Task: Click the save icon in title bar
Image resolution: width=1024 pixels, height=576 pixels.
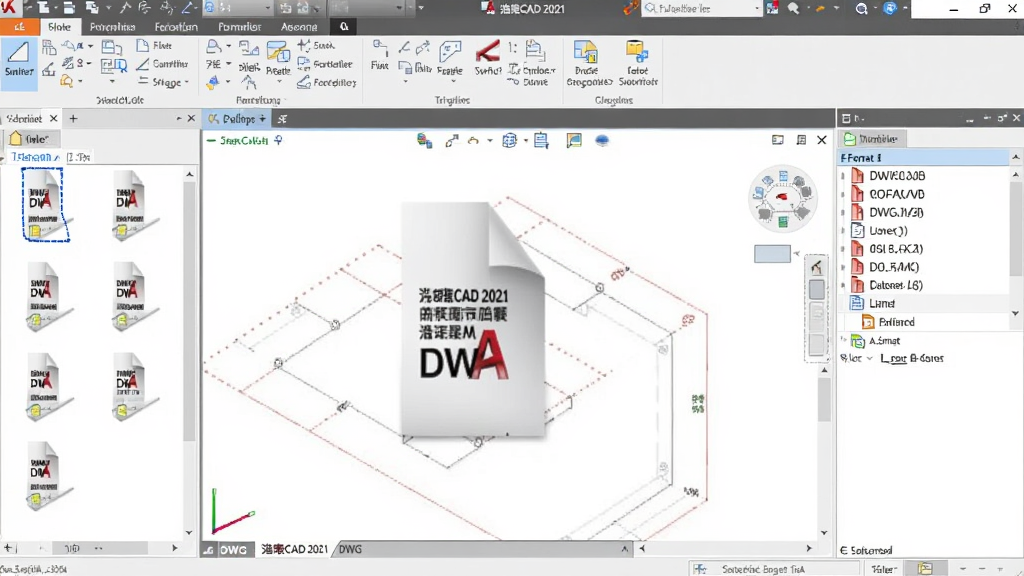Action: pyautogui.click(x=69, y=8)
